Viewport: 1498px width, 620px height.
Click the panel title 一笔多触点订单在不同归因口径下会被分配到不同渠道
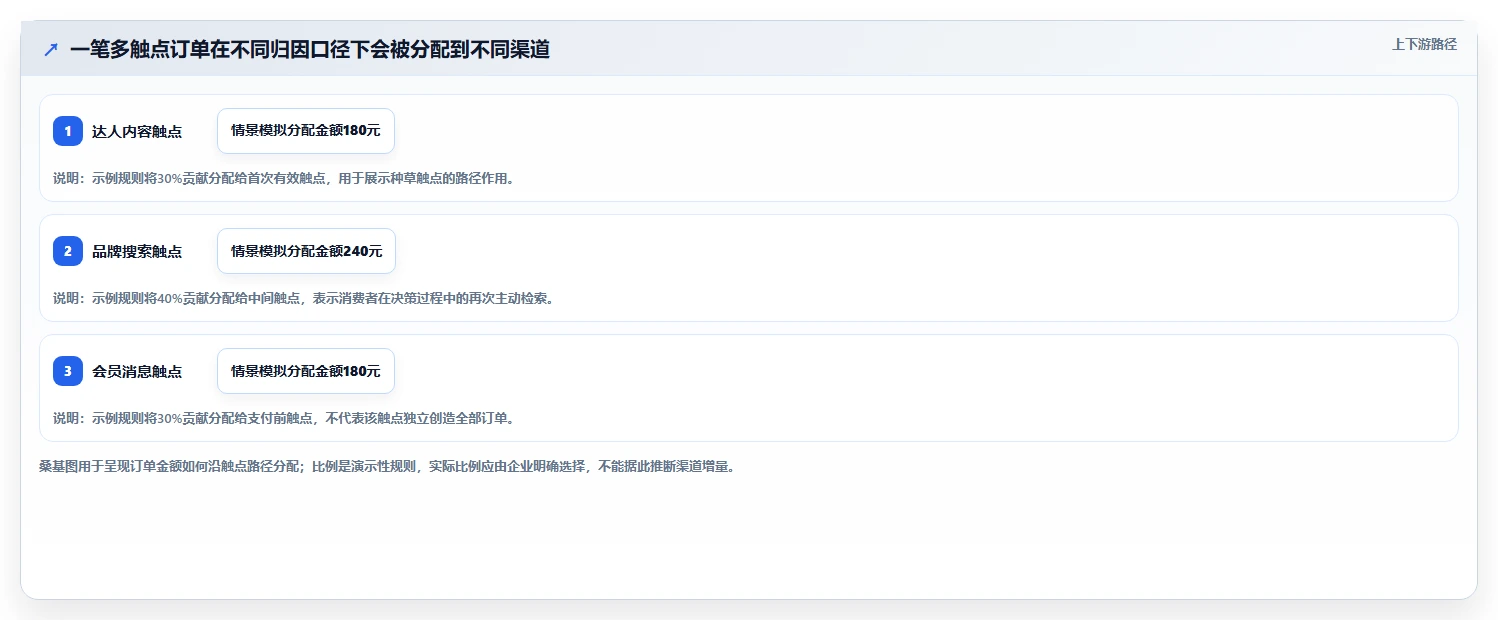(x=310, y=49)
